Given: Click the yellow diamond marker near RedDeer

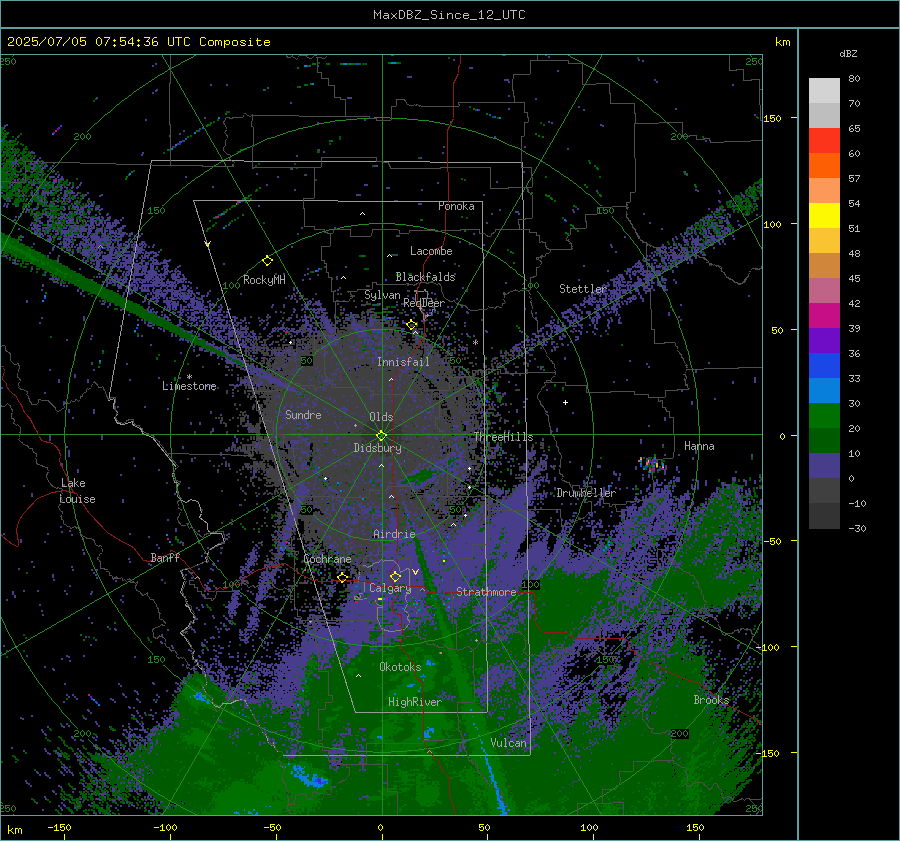Looking at the screenshot, I should point(411,325).
